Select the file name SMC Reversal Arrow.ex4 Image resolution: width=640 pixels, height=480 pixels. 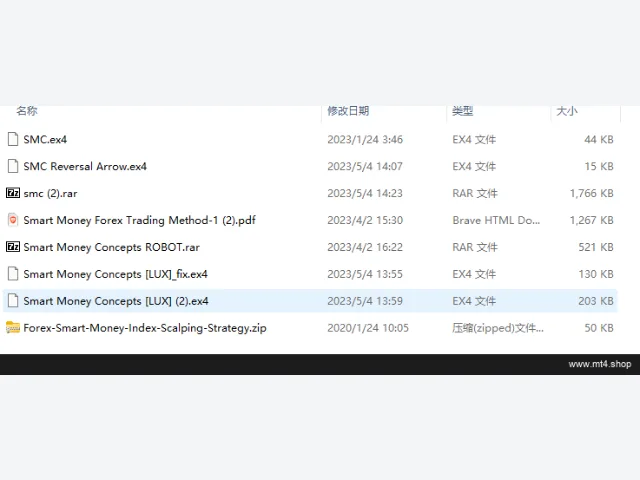85,167
